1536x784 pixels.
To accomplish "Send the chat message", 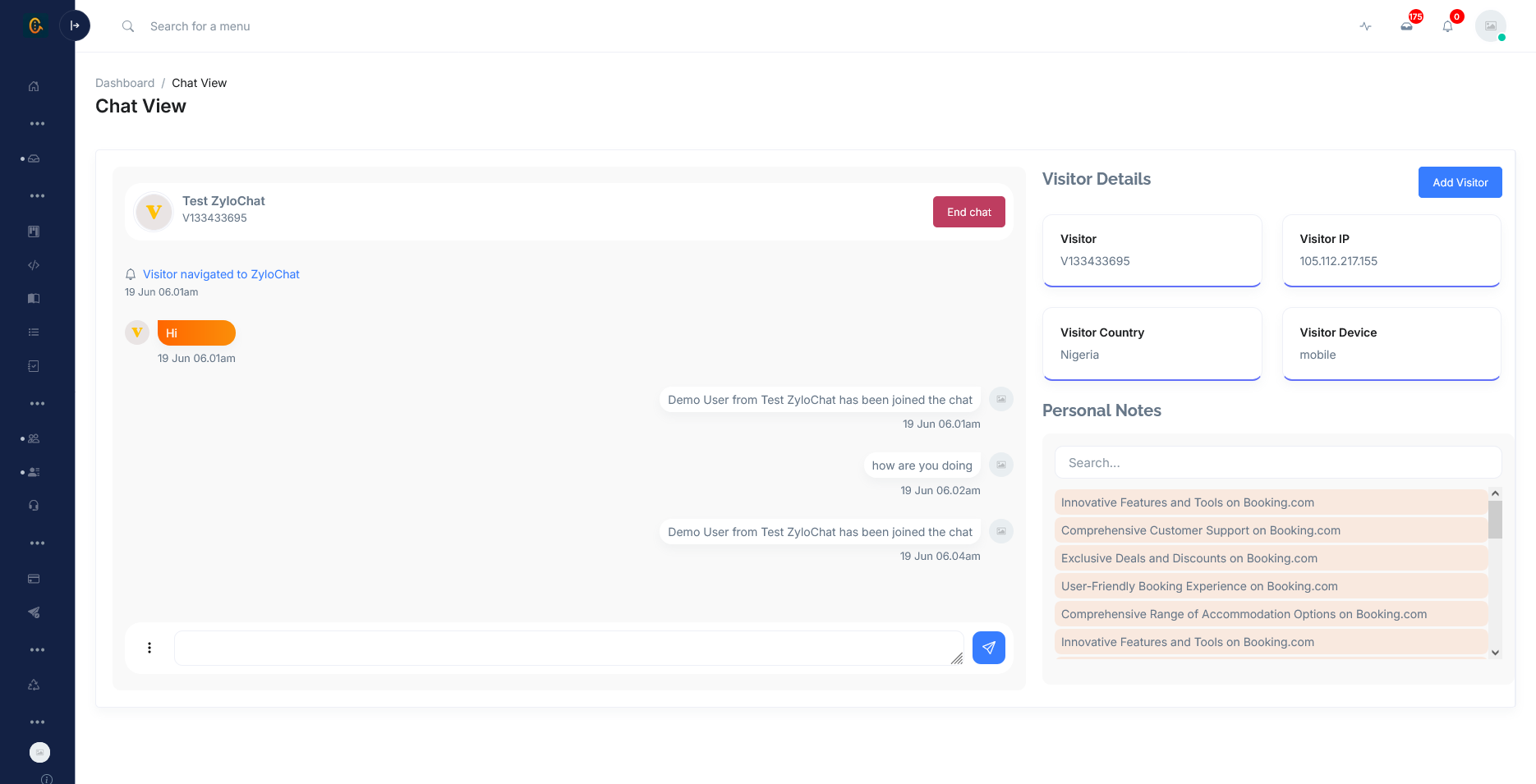I will pyautogui.click(x=989, y=648).
